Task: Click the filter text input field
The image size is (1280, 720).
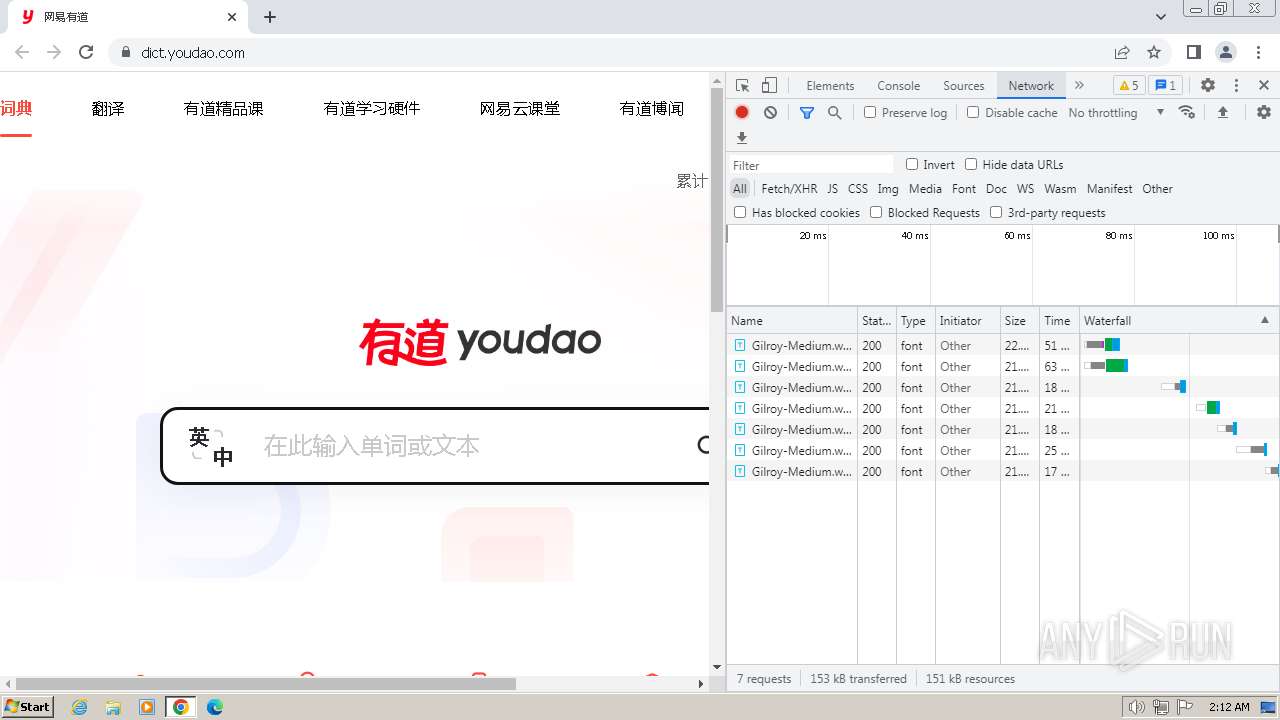Action: point(811,165)
